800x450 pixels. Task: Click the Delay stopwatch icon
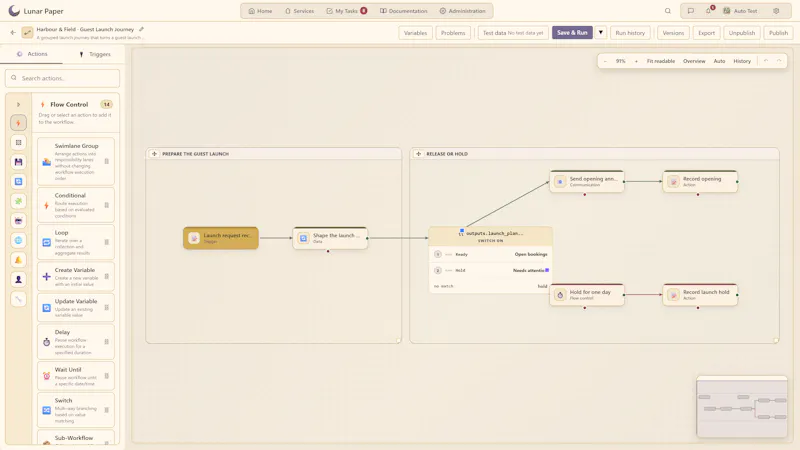coord(46,342)
